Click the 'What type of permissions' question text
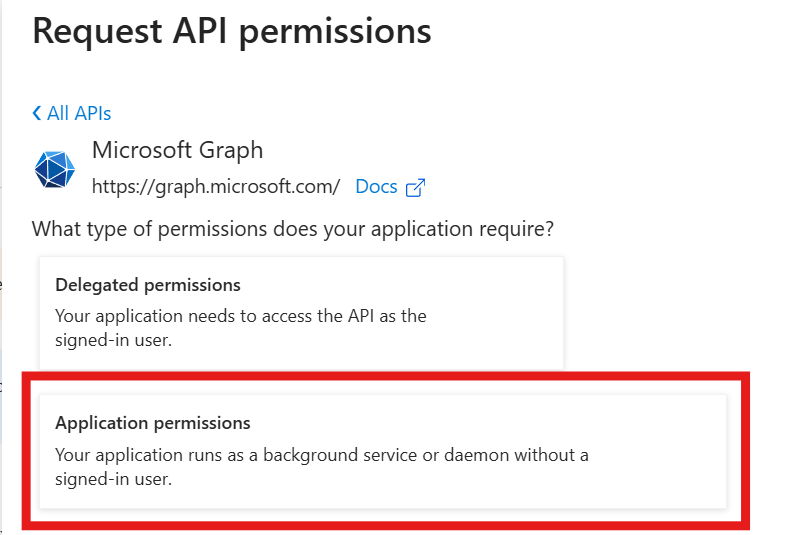Image resolution: width=790 pixels, height=535 pixels. tap(293, 229)
